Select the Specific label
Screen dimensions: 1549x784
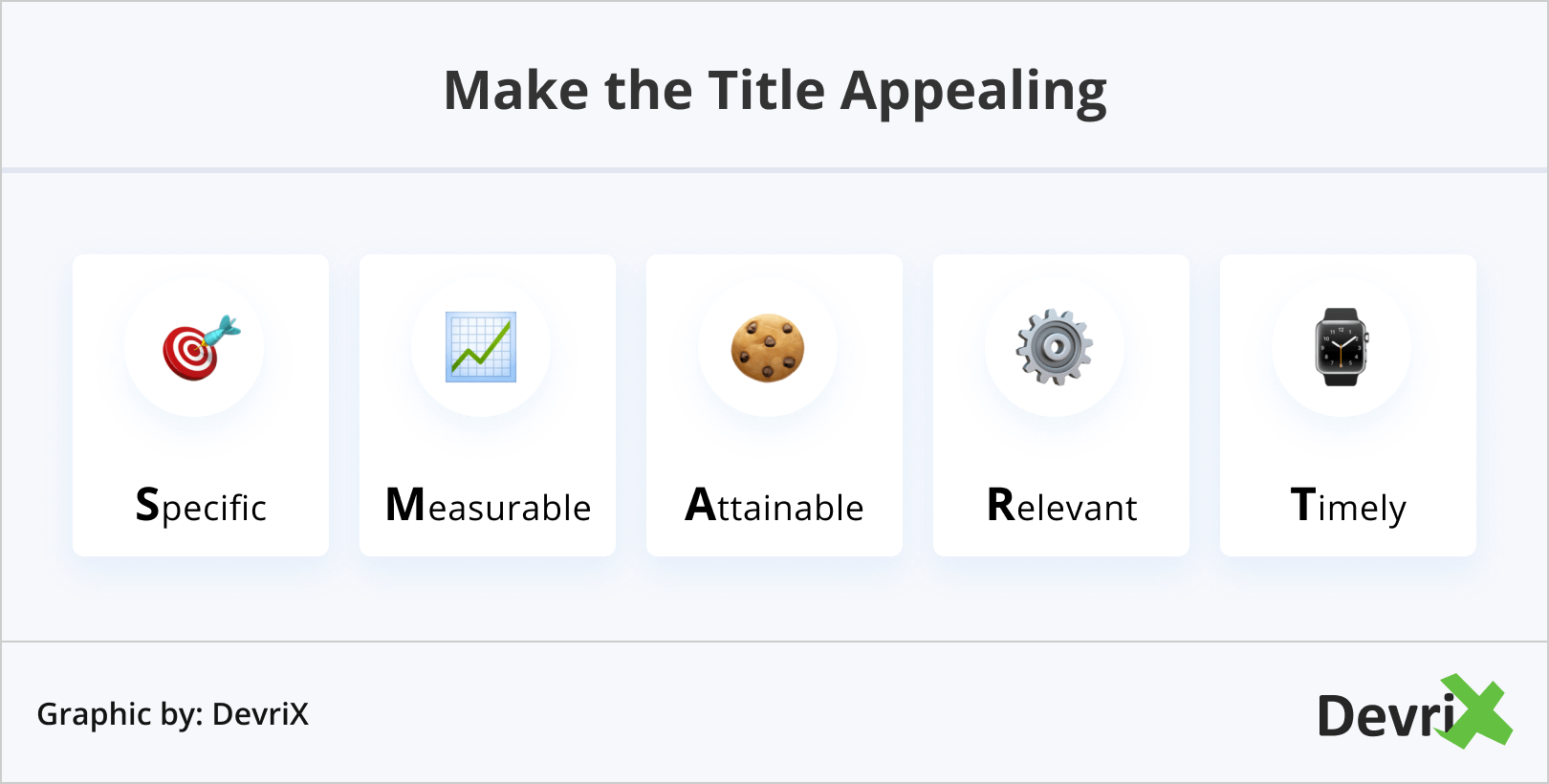tap(201, 507)
